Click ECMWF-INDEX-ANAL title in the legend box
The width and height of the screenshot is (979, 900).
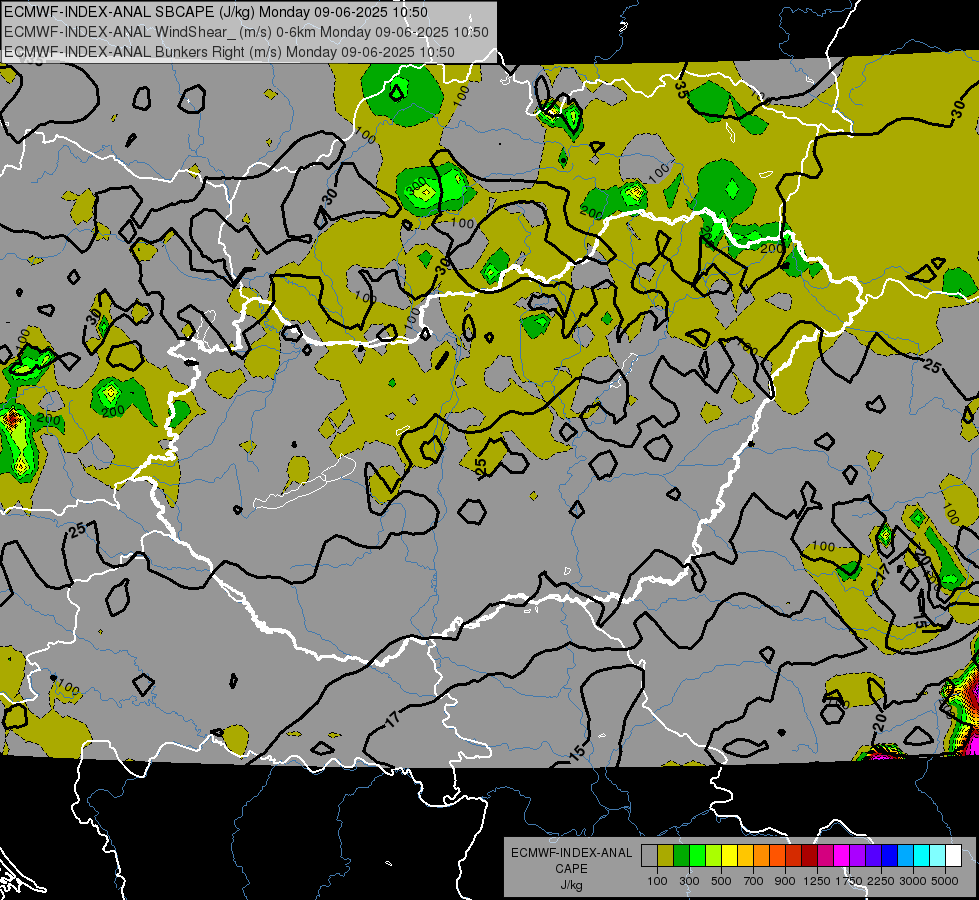(572, 853)
